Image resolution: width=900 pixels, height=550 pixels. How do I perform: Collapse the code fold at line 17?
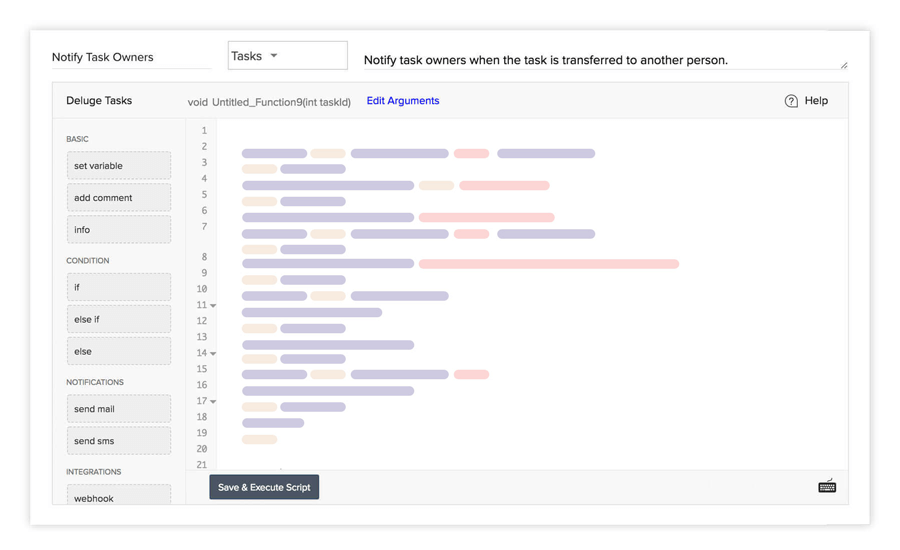click(x=213, y=402)
